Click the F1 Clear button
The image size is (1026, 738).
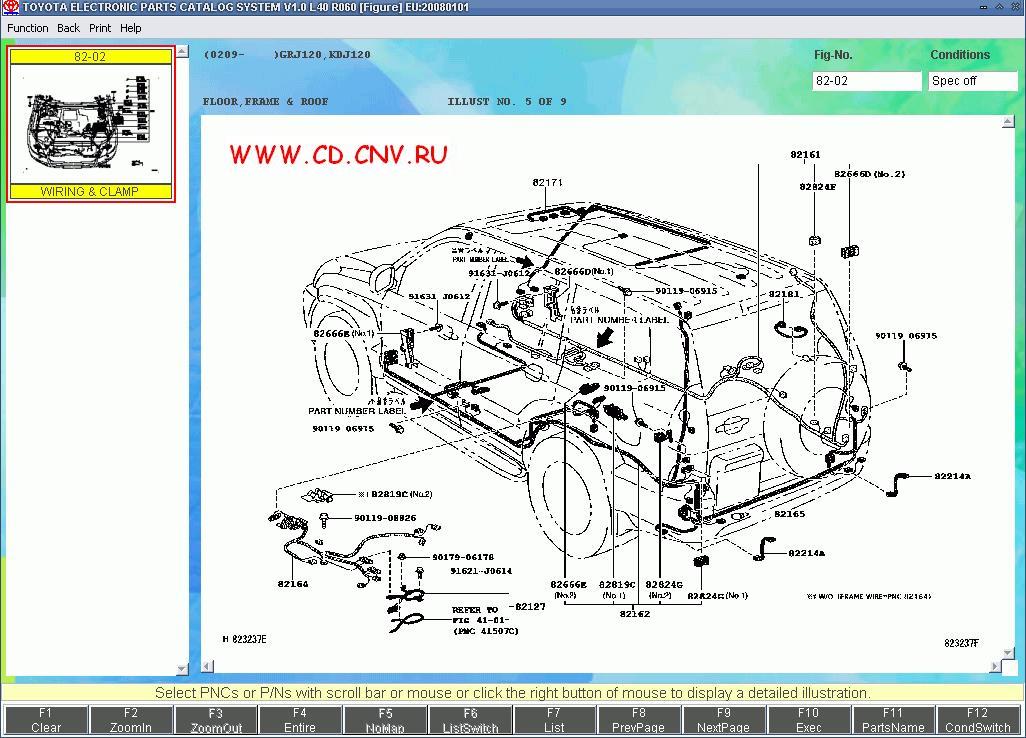click(x=45, y=720)
